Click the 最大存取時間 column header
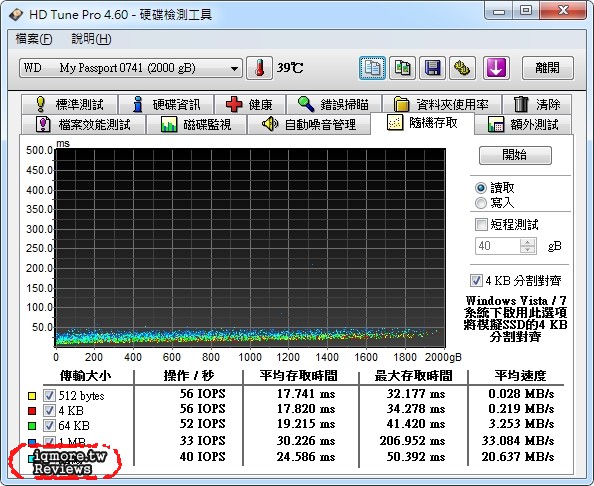 coord(413,375)
